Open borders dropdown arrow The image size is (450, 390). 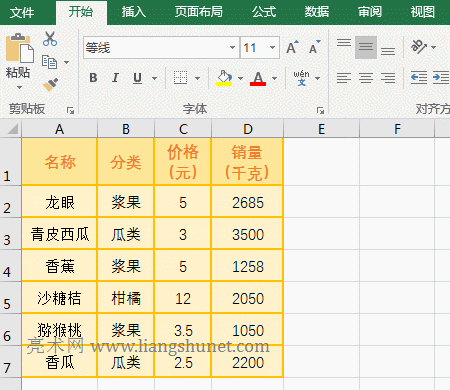[x=197, y=78]
